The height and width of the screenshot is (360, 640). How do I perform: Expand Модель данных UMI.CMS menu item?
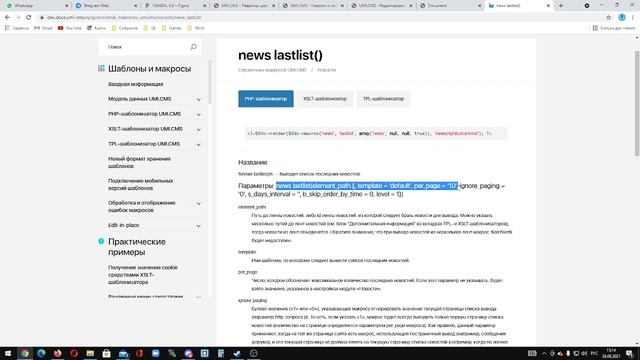pos(198,99)
